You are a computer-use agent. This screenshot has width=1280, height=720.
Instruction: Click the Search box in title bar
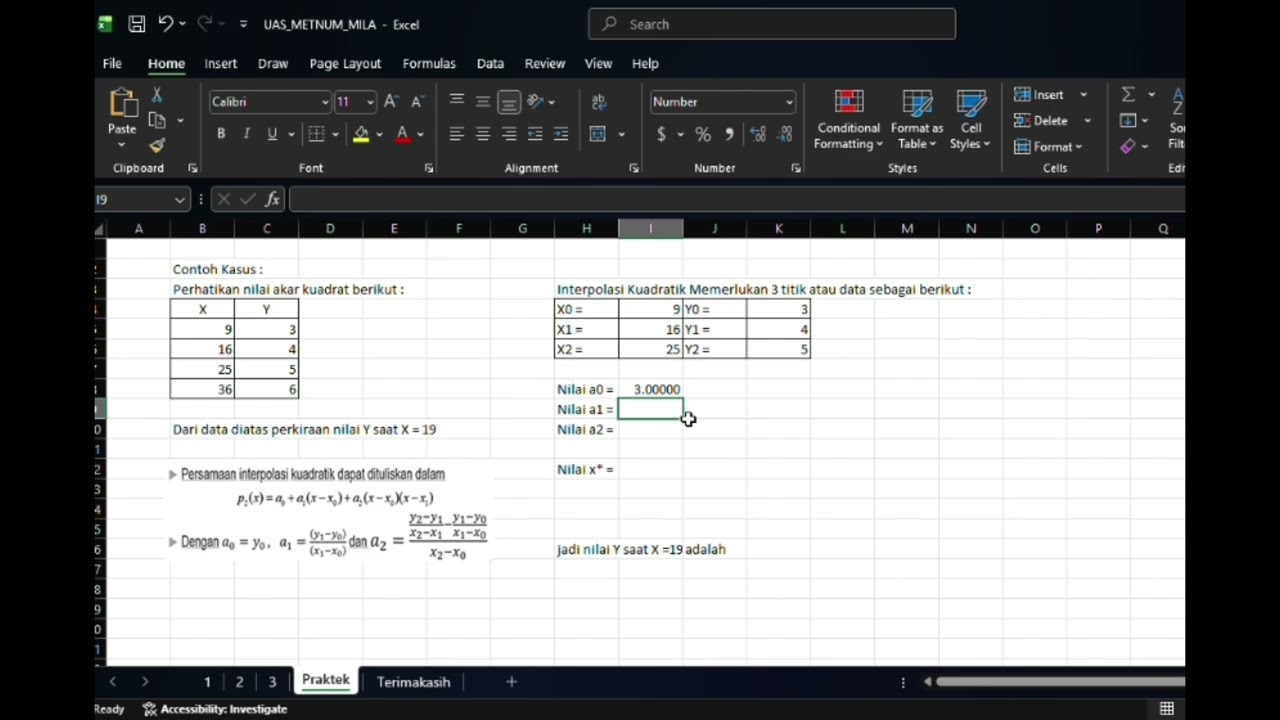coord(772,24)
